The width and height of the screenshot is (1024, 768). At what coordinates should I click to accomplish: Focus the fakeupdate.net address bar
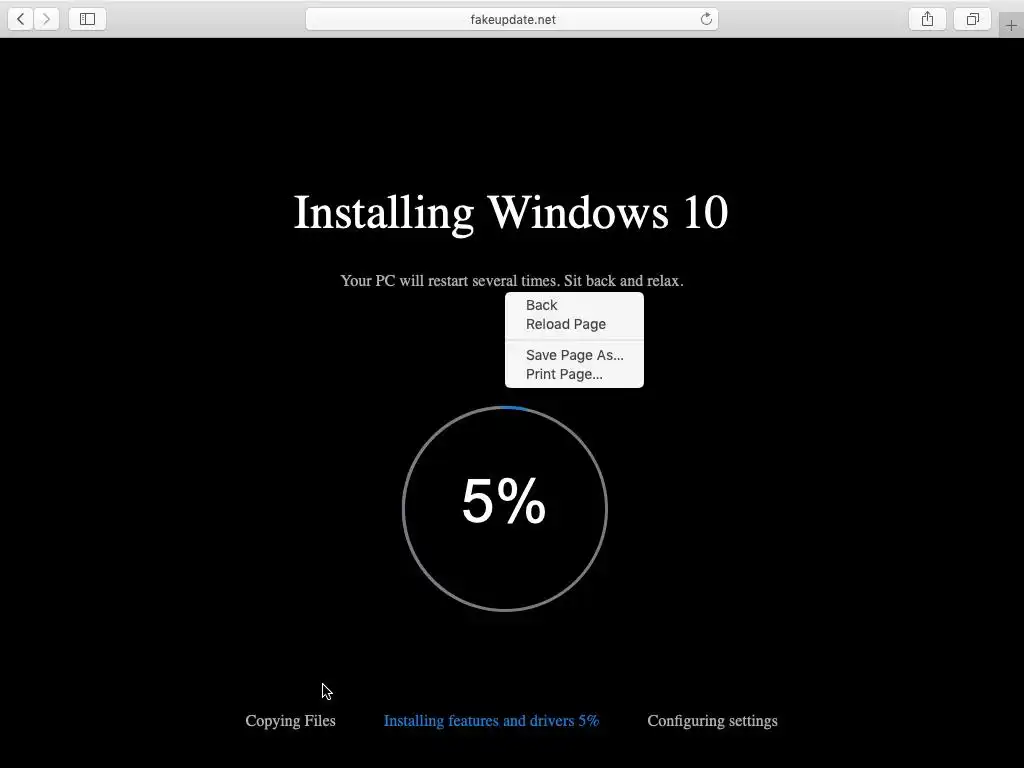tap(512, 19)
